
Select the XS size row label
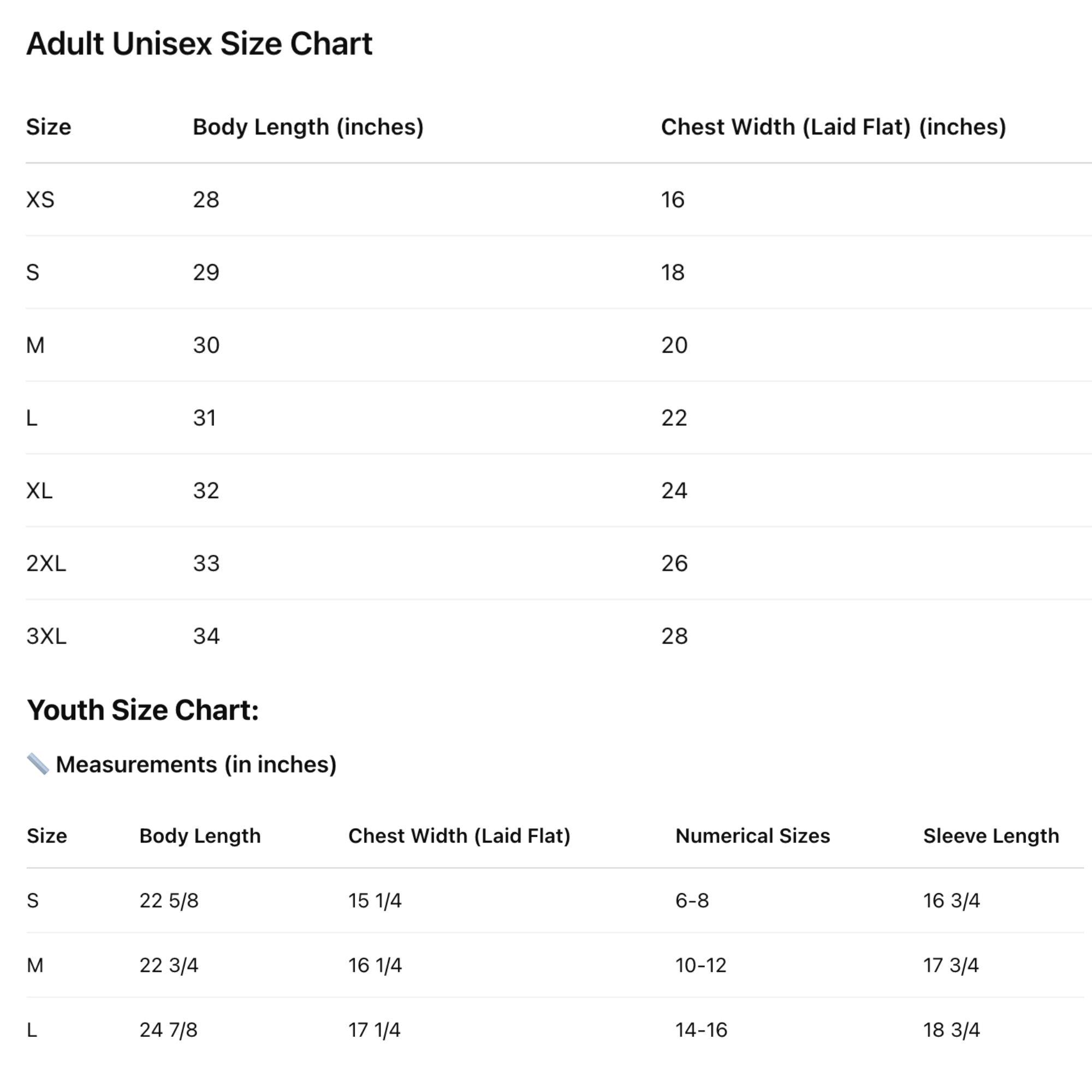pyautogui.click(x=40, y=199)
